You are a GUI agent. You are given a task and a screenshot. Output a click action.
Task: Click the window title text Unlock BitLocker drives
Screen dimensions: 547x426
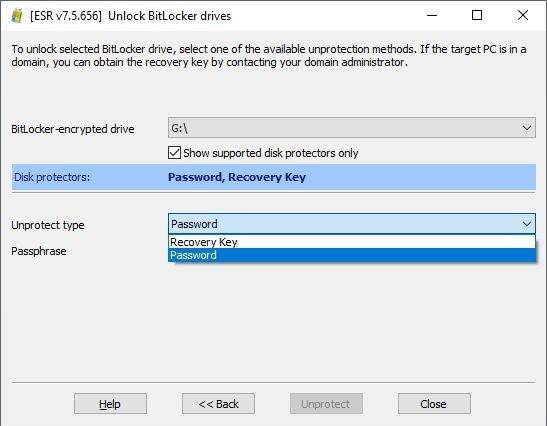click(x=170, y=16)
